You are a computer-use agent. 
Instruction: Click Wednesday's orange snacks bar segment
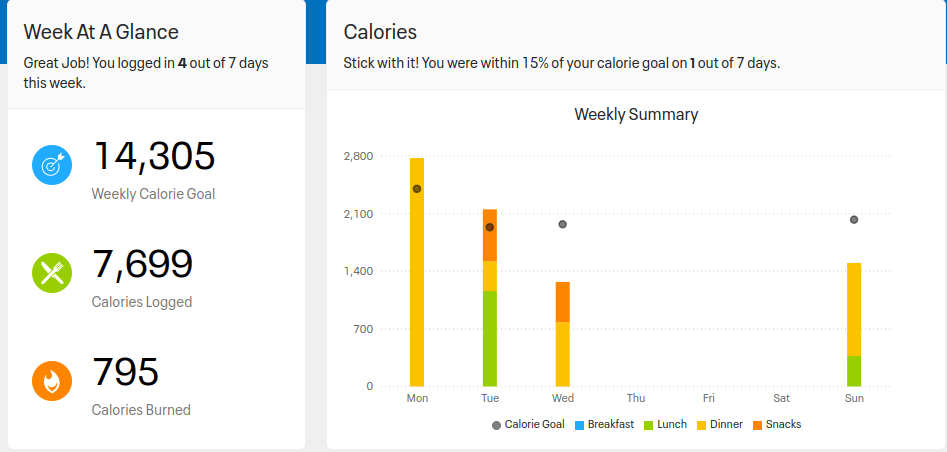tap(563, 302)
